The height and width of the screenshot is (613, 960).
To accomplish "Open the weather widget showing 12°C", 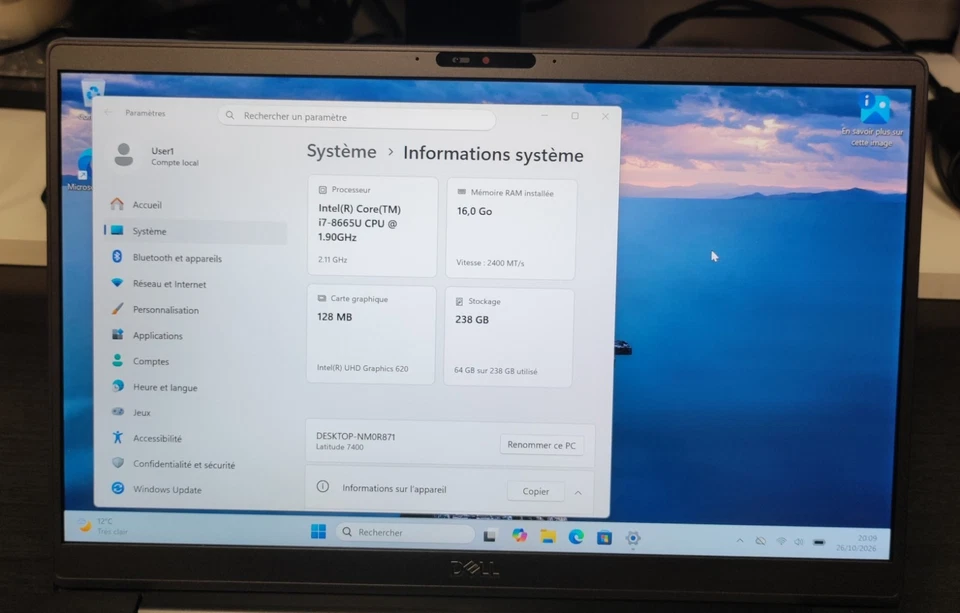I will 103,526.
